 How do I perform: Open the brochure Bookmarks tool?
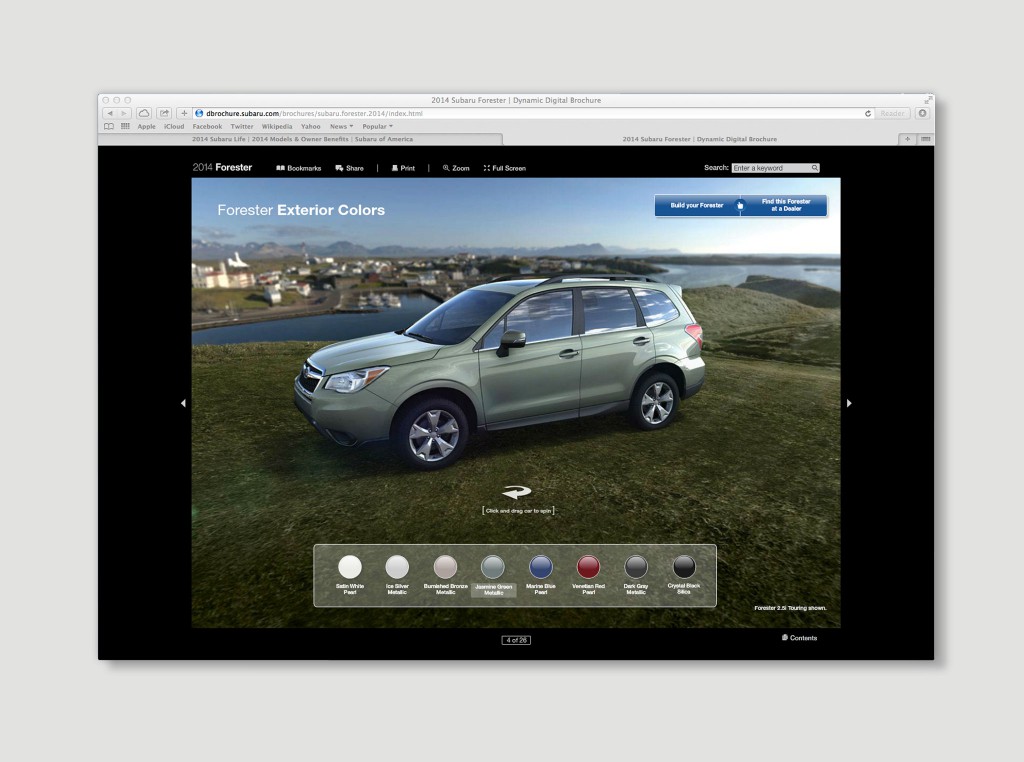tap(299, 168)
